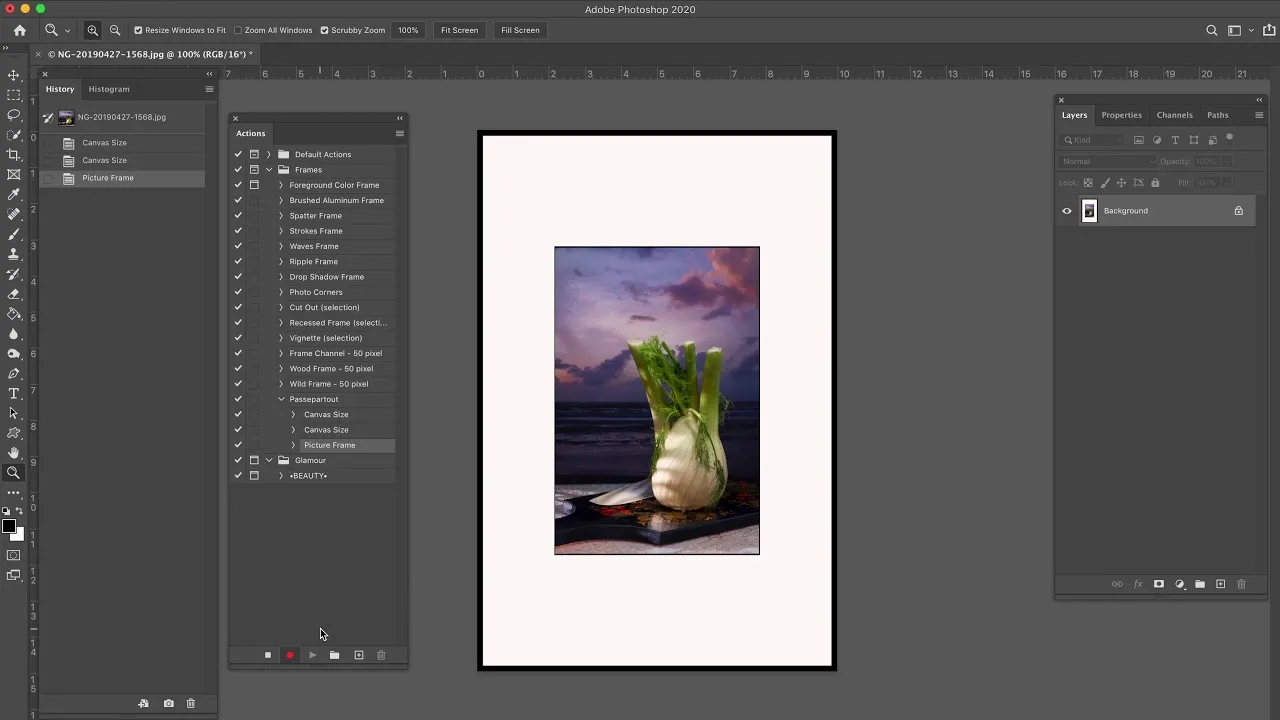Open the Histogram tab
This screenshot has height=720, width=1280.
click(x=109, y=89)
